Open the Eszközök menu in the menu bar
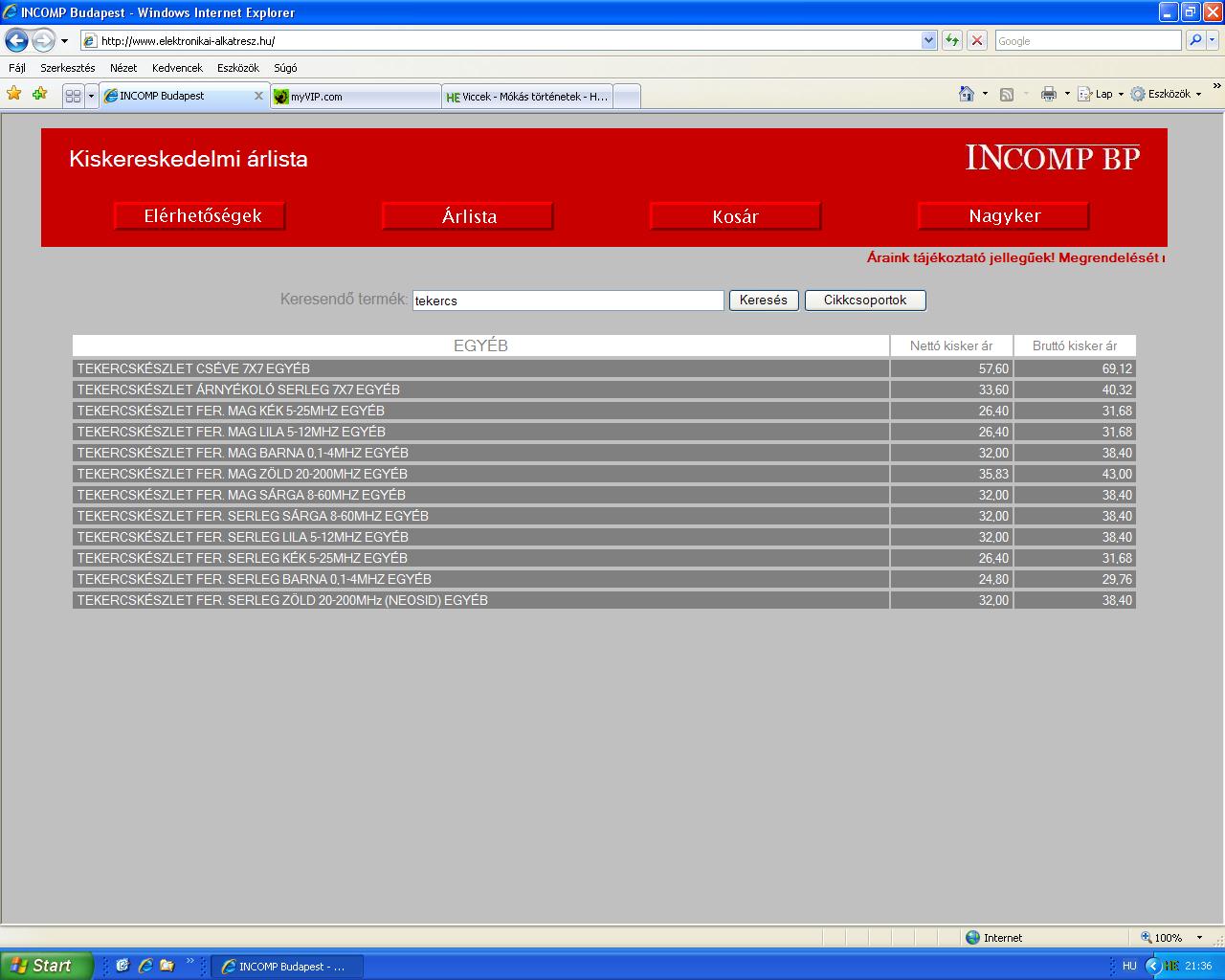This screenshot has height=980, width=1225. [238, 68]
